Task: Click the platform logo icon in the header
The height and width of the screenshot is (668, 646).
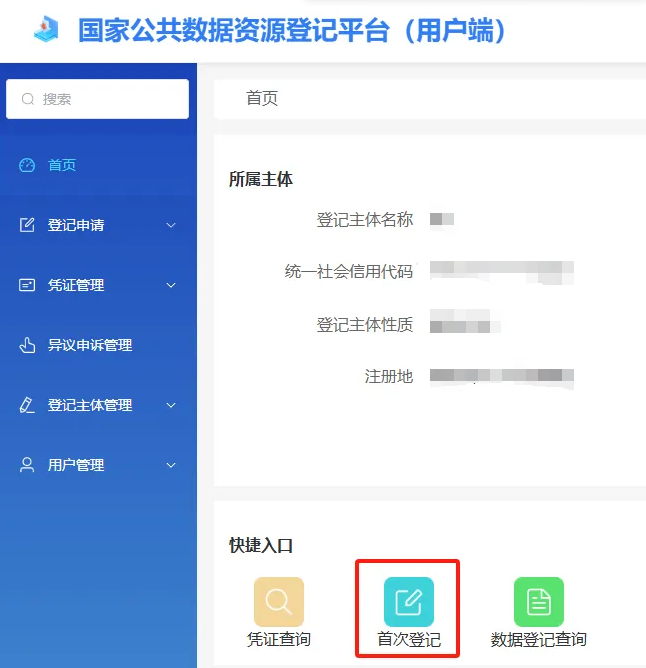Action: (46, 30)
